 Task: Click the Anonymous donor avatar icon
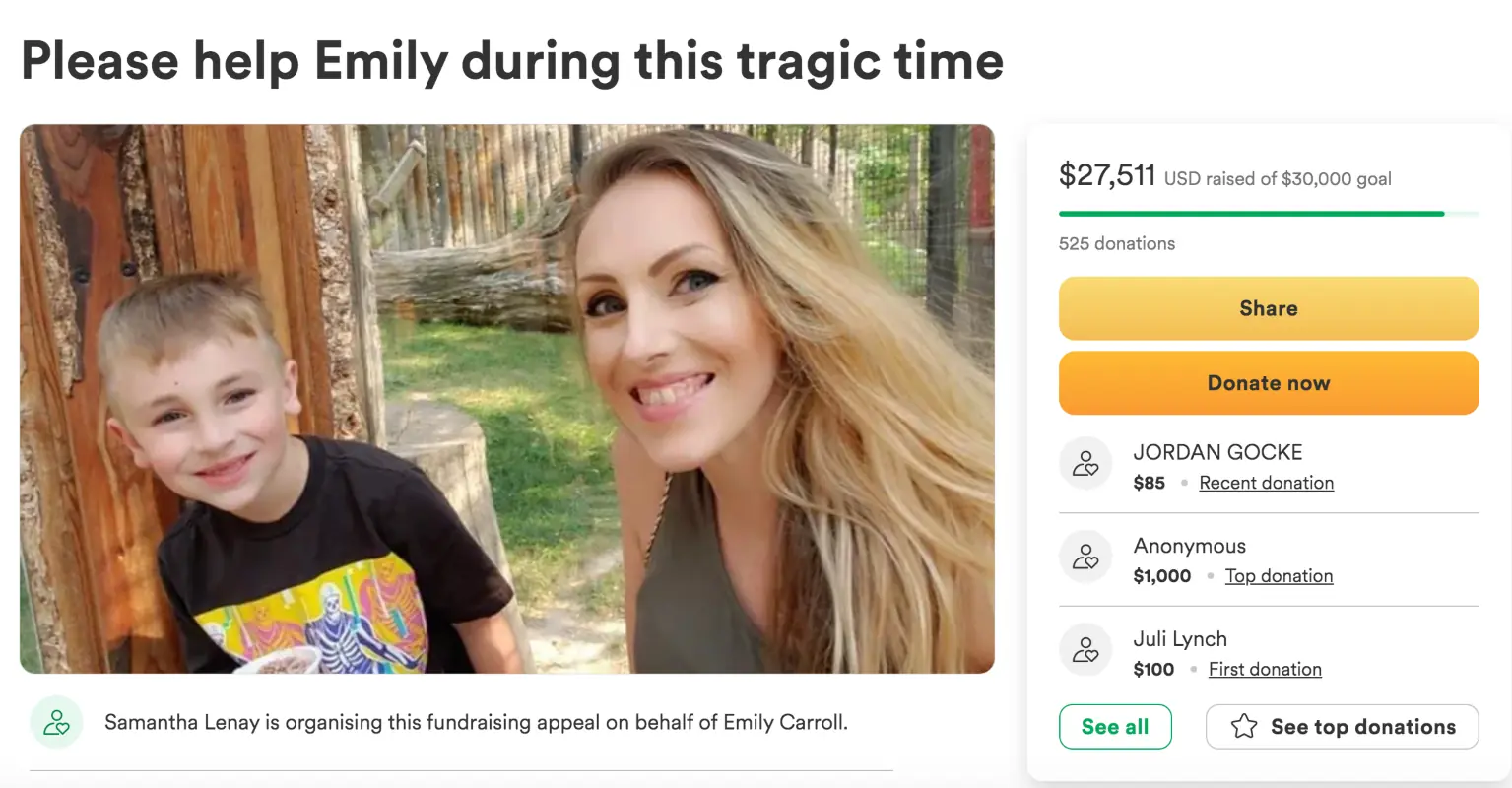coord(1085,558)
